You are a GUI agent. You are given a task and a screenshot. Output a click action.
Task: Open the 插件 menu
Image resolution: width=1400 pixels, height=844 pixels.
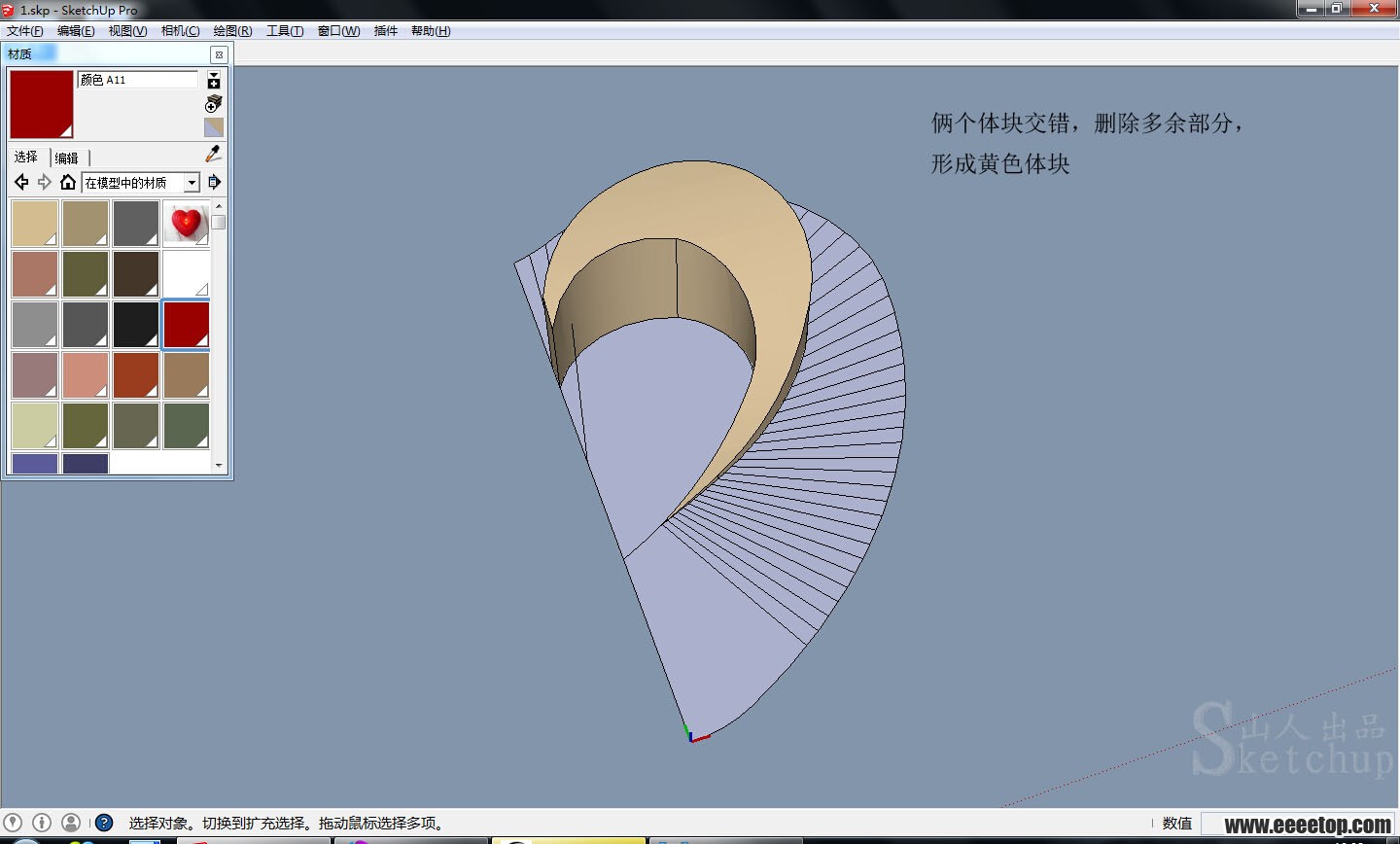(386, 31)
